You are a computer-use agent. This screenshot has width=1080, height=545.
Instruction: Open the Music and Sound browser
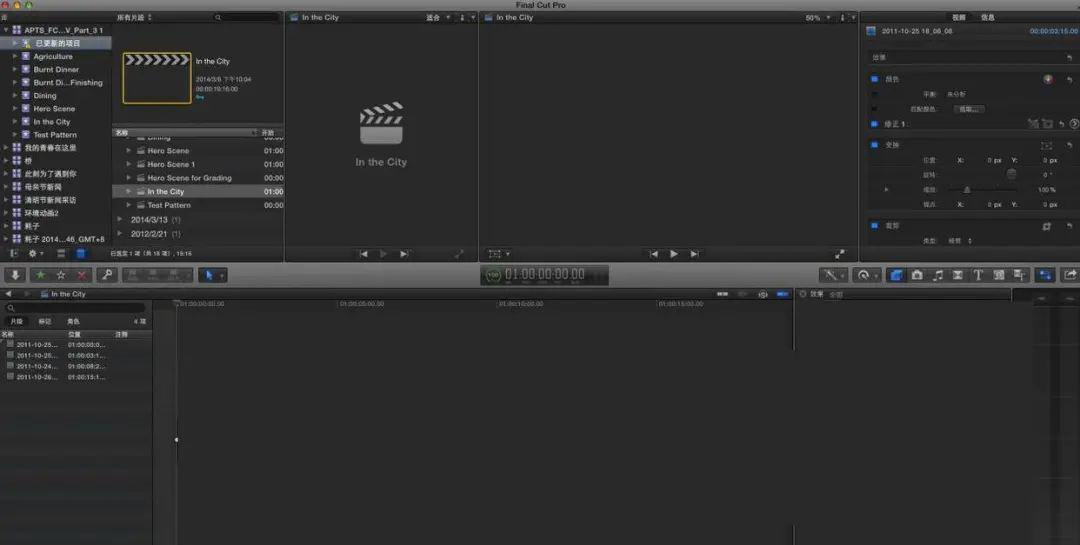coord(937,275)
